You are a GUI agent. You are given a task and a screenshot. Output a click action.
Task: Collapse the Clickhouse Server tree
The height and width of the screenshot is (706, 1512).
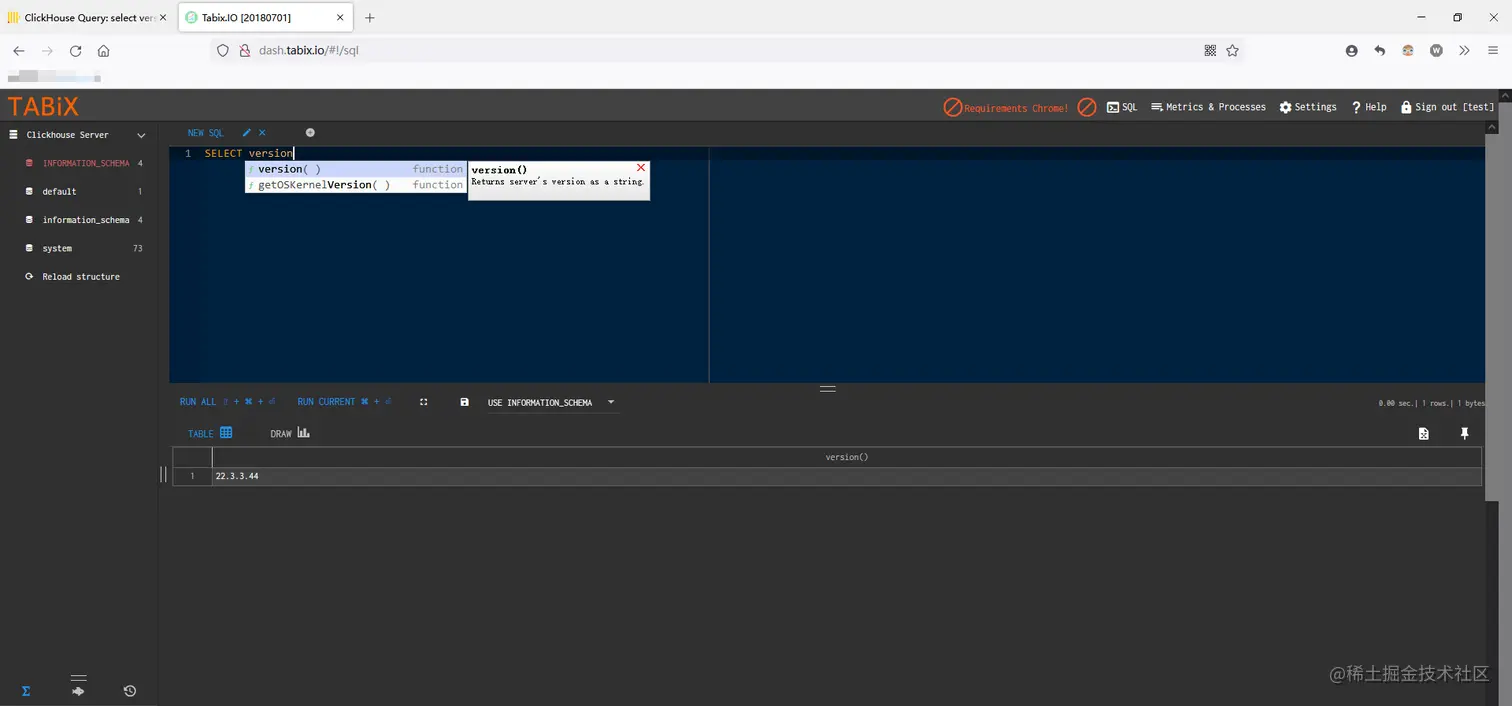coord(141,135)
